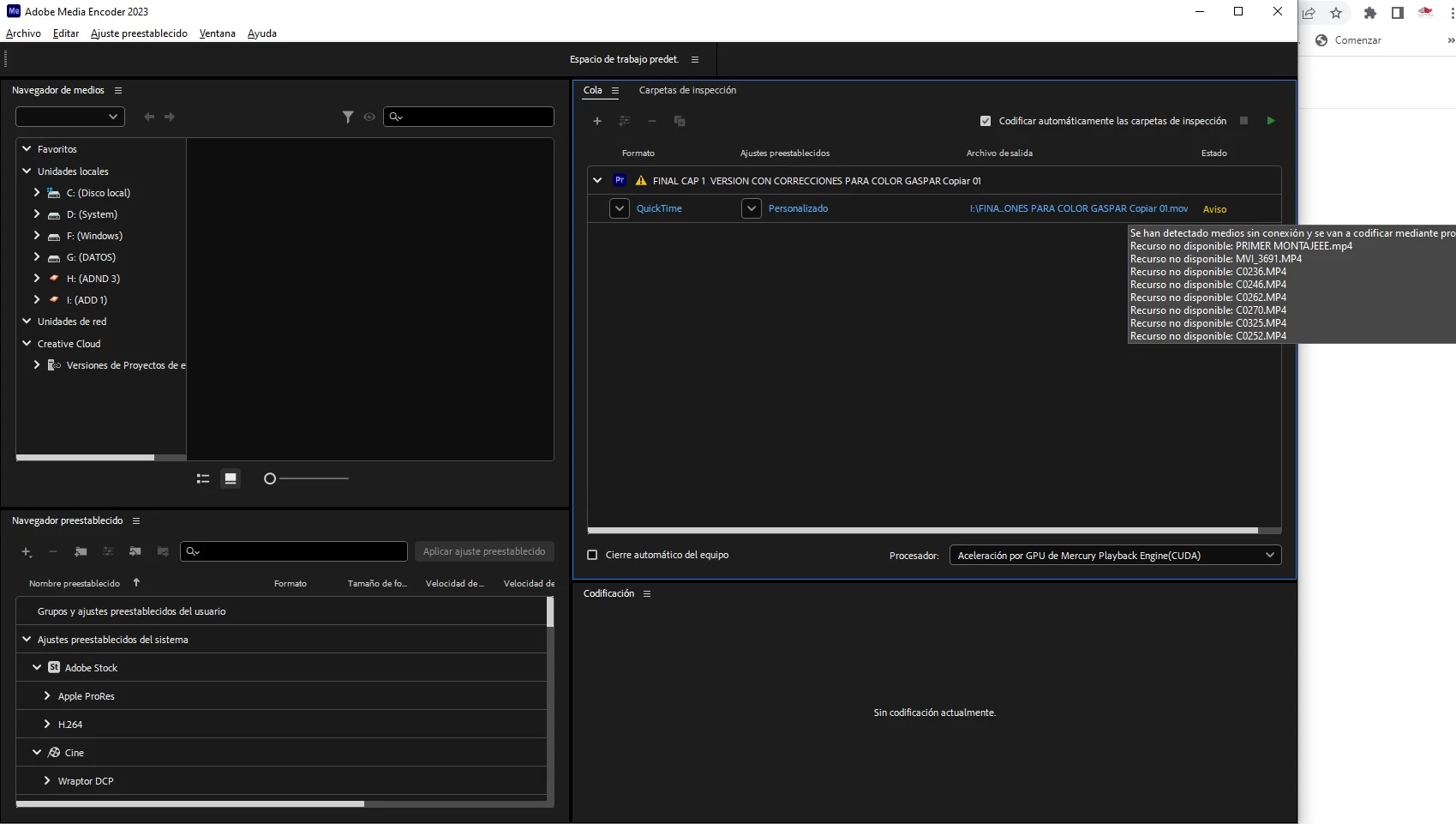
Task: Open the Ayuda menu
Action: tap(262, 33)
